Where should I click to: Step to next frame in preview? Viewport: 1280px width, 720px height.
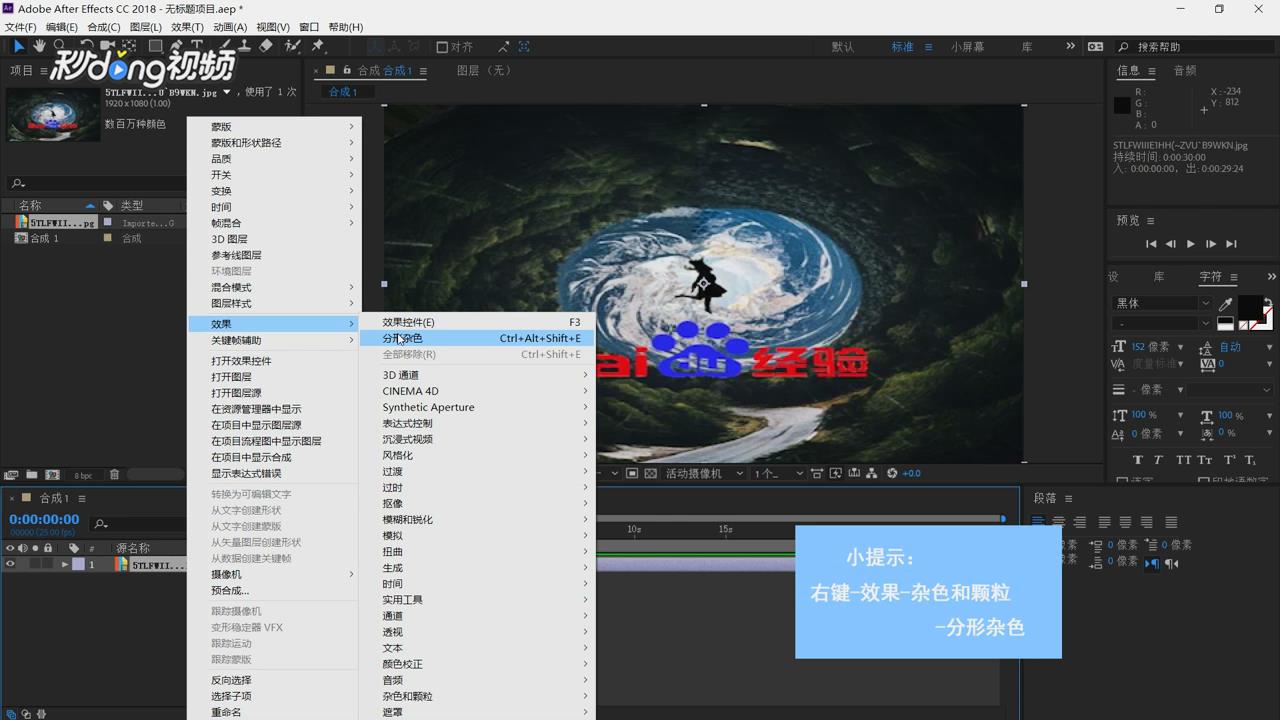(1211, 244)
